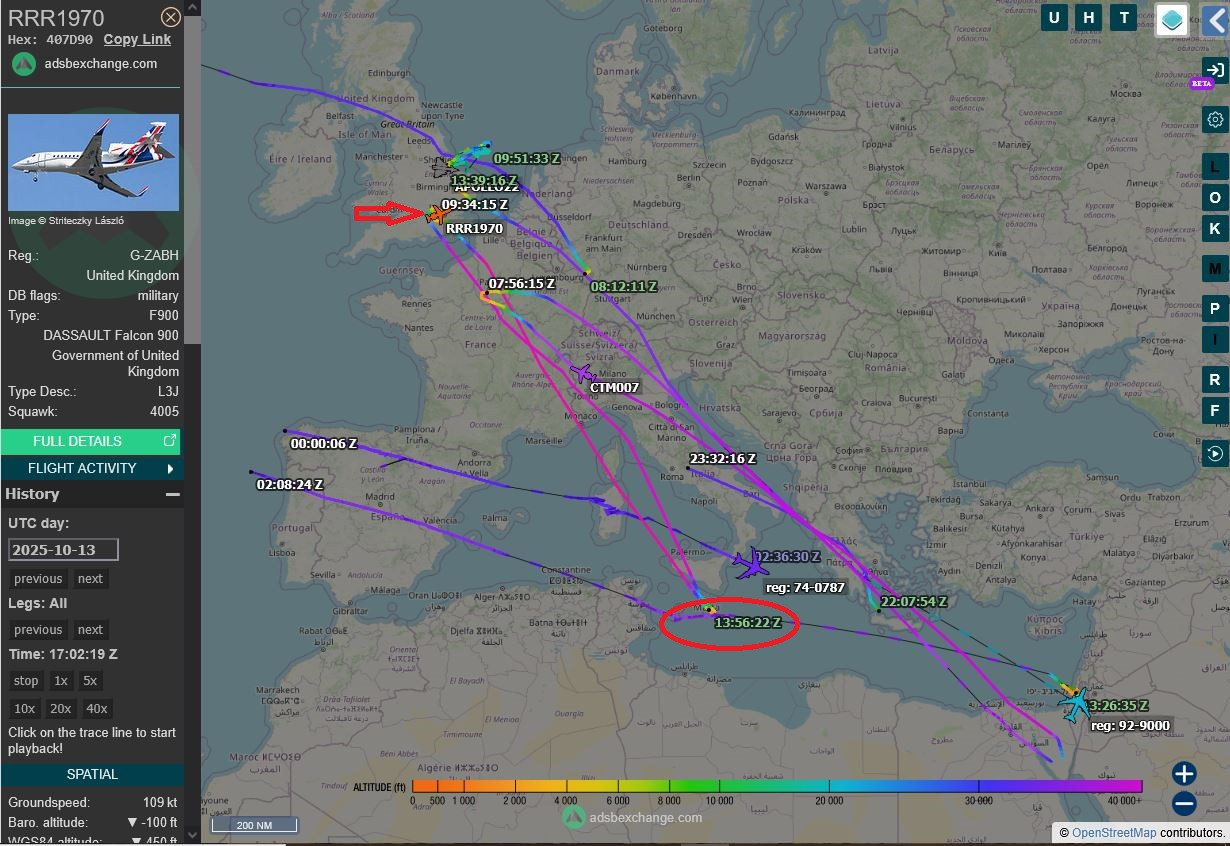Click the adsbexchange.com logo icon in sidebar
Viewport: 1230px width, 846px height.
point(24,64)
